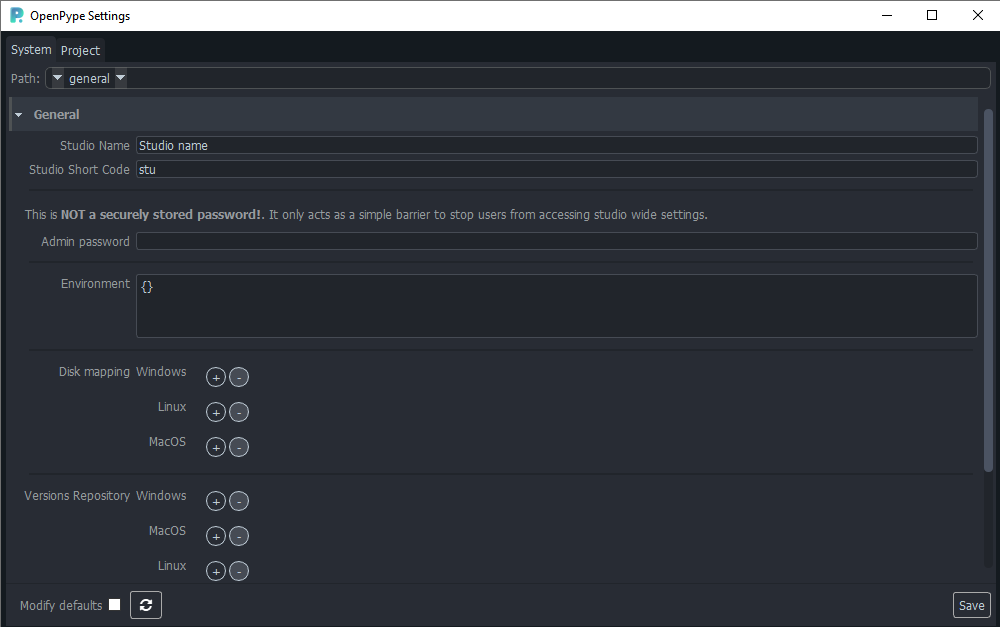Screen dimensions: 1000x627
Task: Switch to the Project tab
Action: [x=79, y=50]
